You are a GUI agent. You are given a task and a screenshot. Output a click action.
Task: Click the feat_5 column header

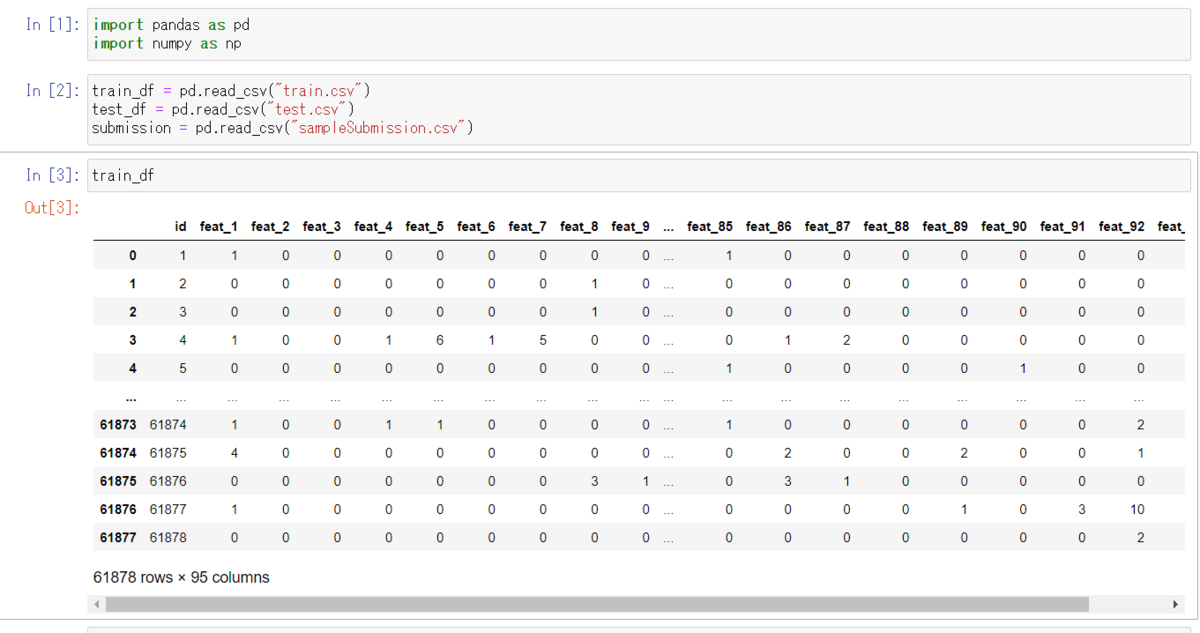click(424, 227)
